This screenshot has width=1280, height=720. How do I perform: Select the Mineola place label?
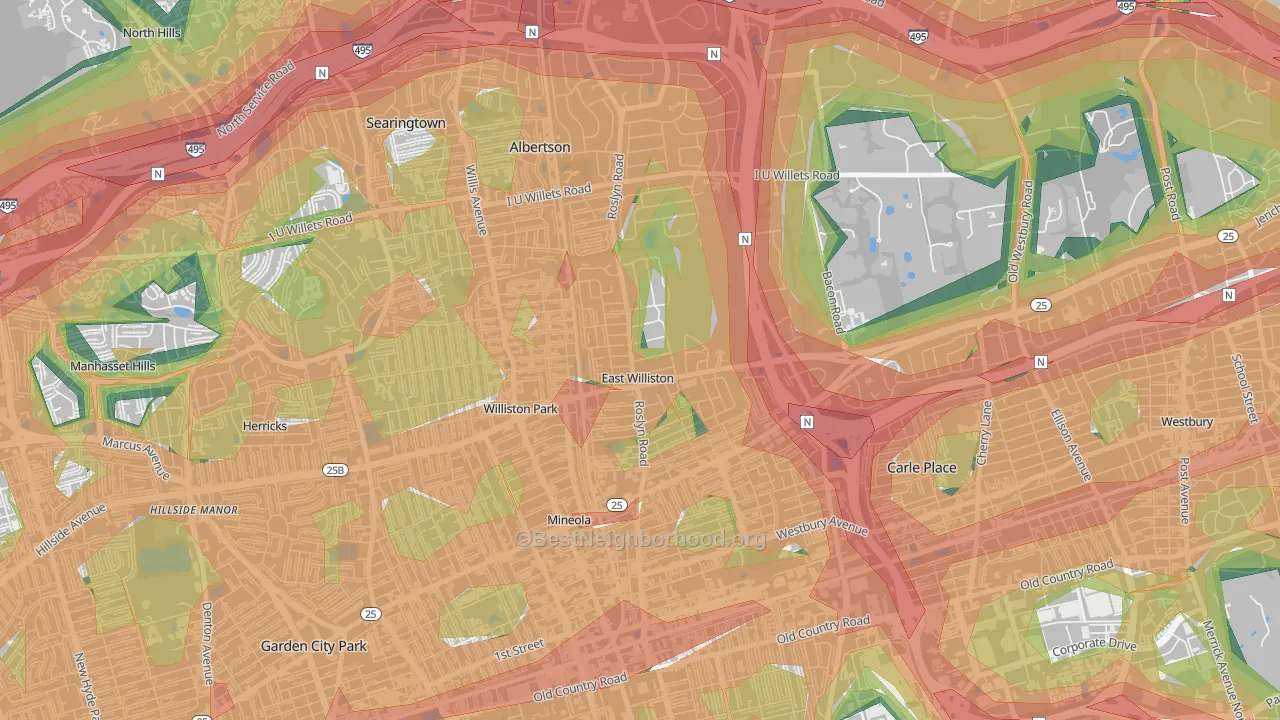pos(569,520)
